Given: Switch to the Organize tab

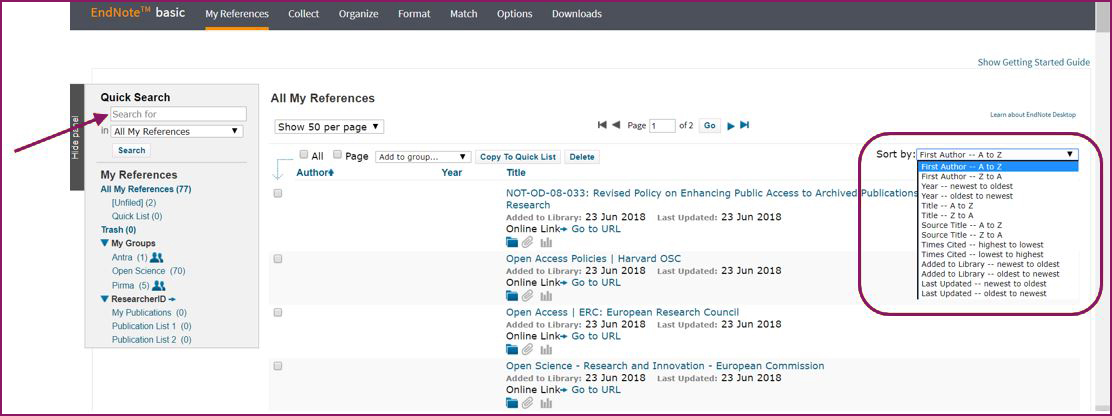Looking at the screenshot, I should (358, 14).
